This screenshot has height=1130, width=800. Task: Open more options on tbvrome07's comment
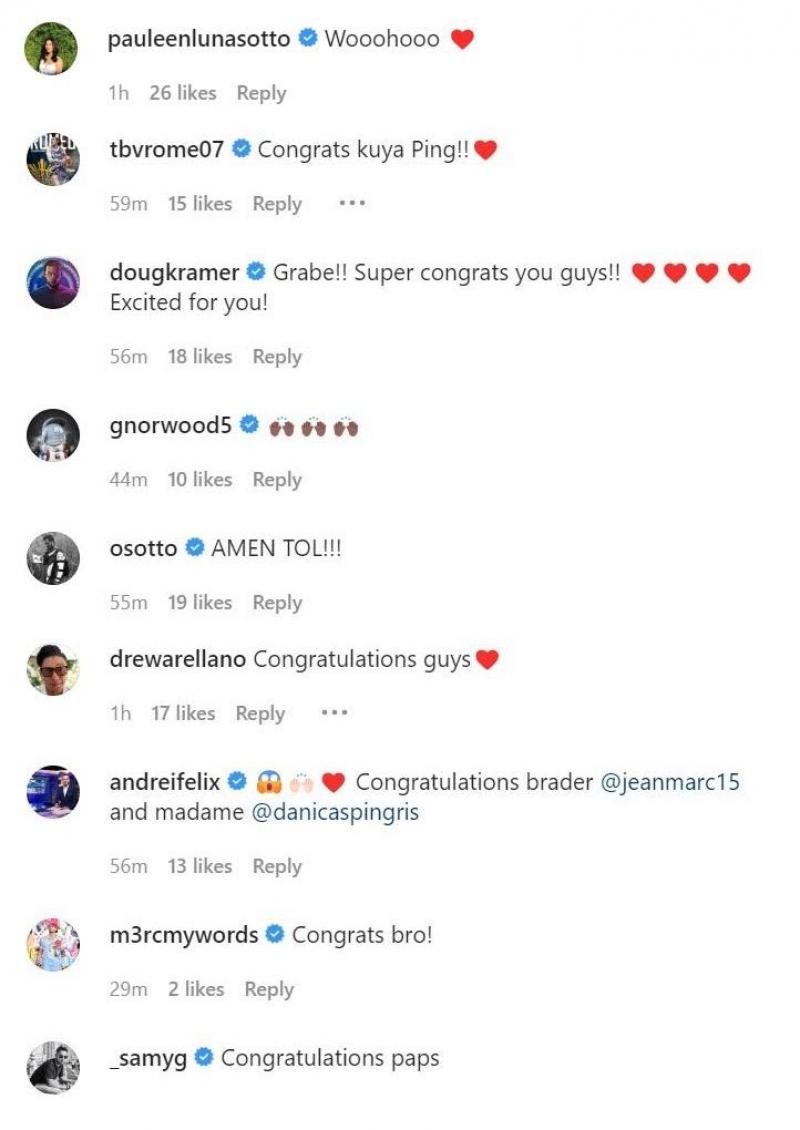pyautogui.click(x=351, y=203)
